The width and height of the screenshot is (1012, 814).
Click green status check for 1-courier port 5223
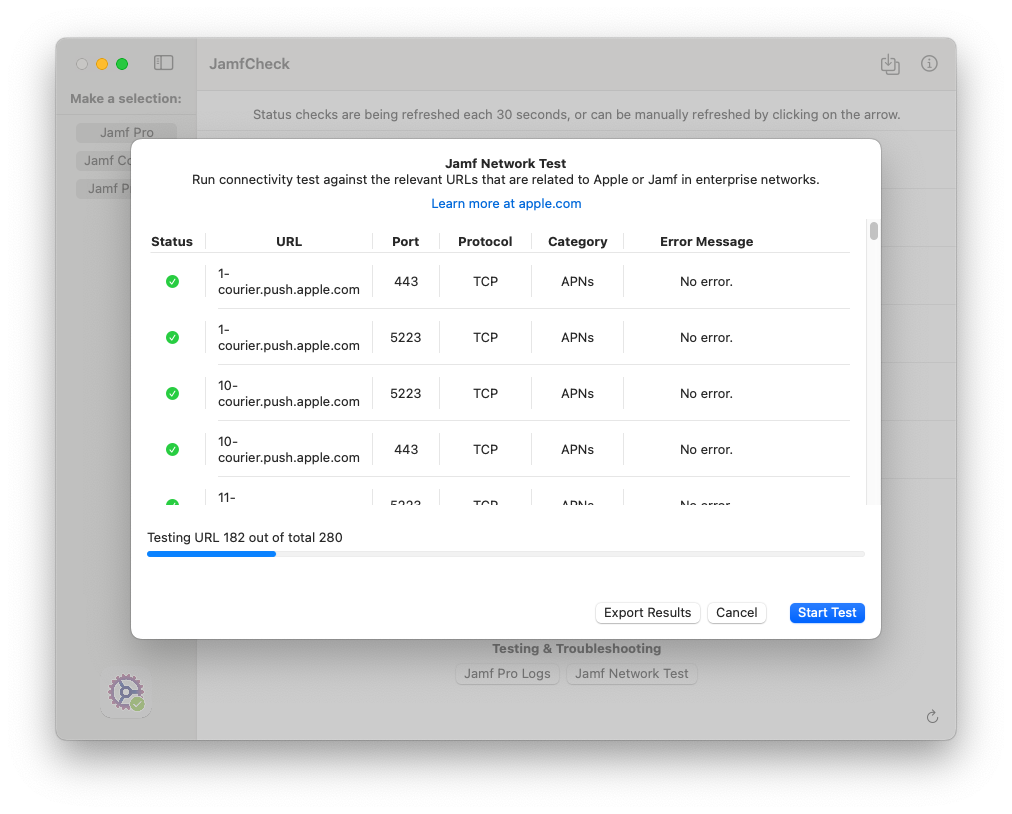click(x=172, y=338)
